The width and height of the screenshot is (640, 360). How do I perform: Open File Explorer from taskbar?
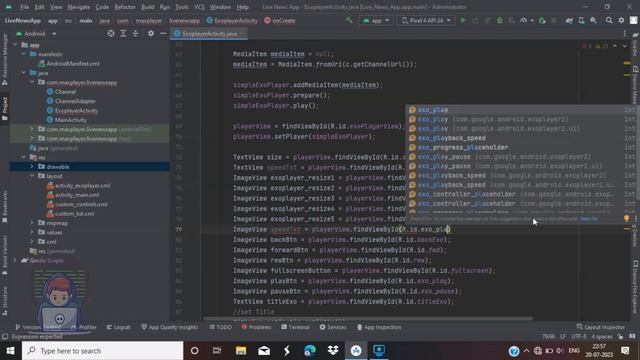pyautogui.click(x=241, y=351)
